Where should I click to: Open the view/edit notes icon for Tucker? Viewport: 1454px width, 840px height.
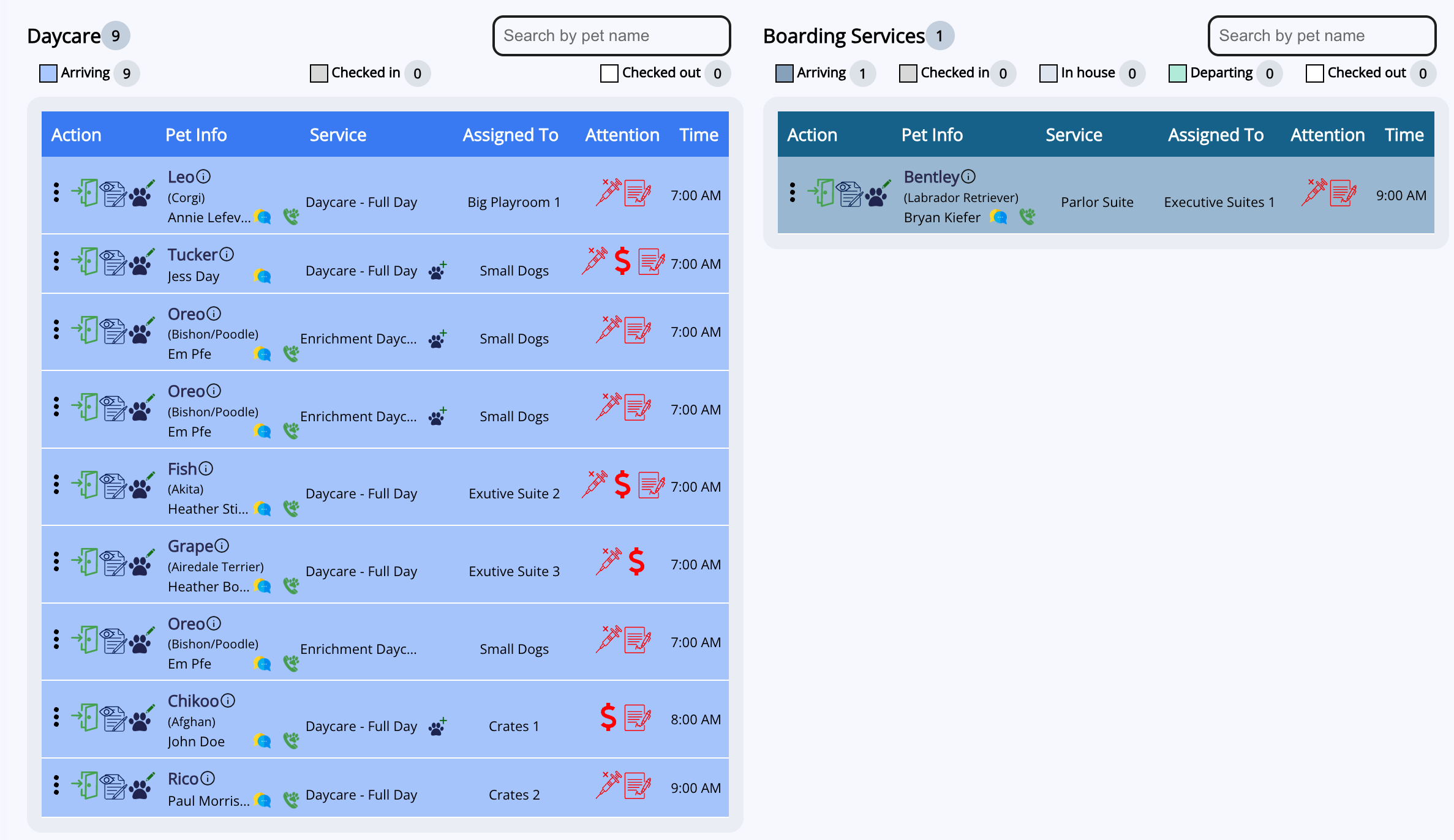(x=113, y=263)
